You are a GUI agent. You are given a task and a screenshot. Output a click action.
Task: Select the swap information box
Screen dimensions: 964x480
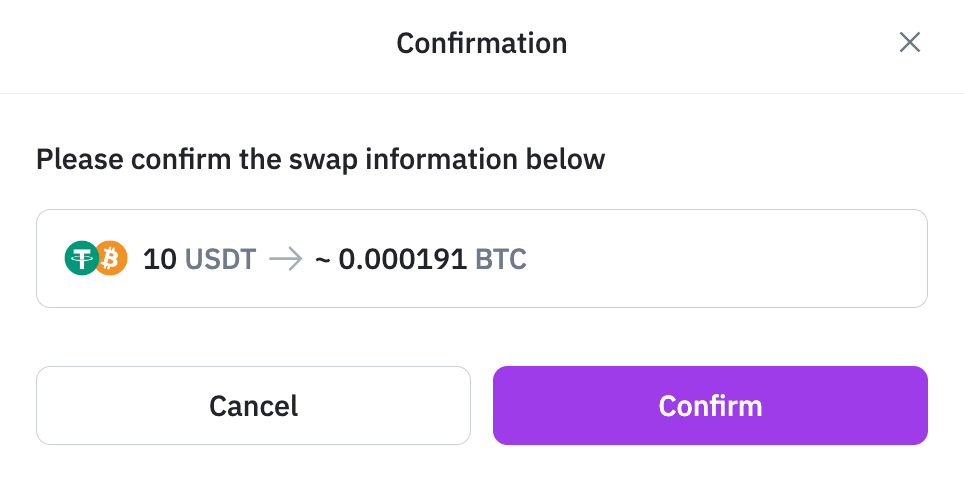coord(481,258)
